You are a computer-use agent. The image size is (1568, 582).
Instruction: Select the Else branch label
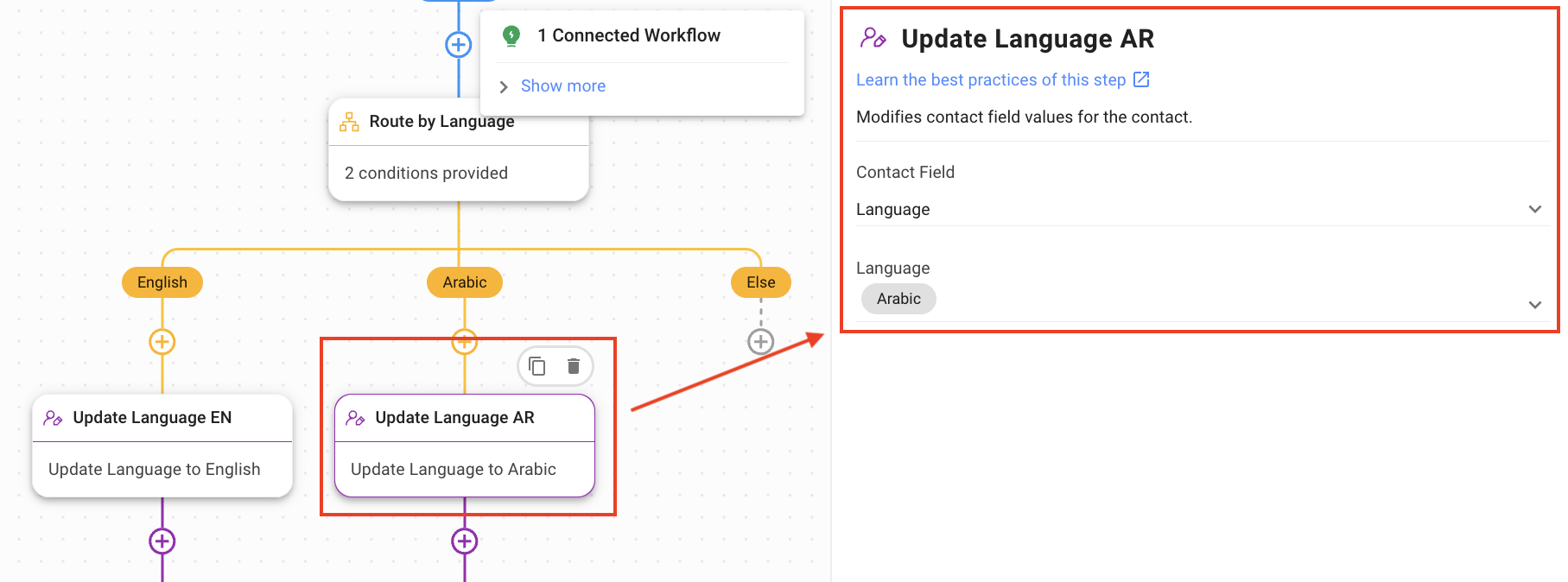coord(760,282)
